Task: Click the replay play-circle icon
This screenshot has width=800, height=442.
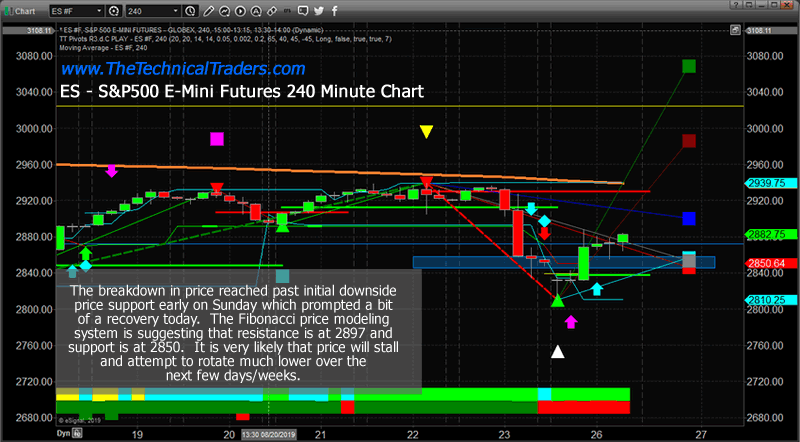Action: pos(240,11)
